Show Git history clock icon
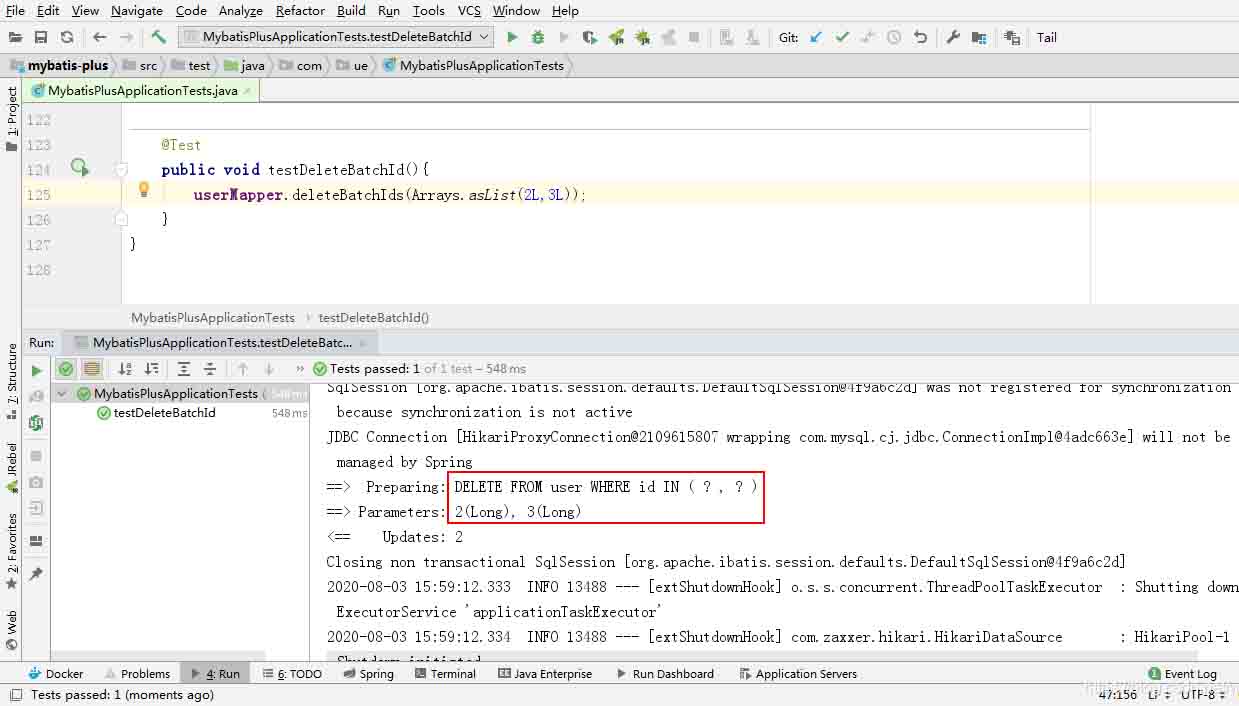Screen dimensions: 1239x706 (894, 37)
